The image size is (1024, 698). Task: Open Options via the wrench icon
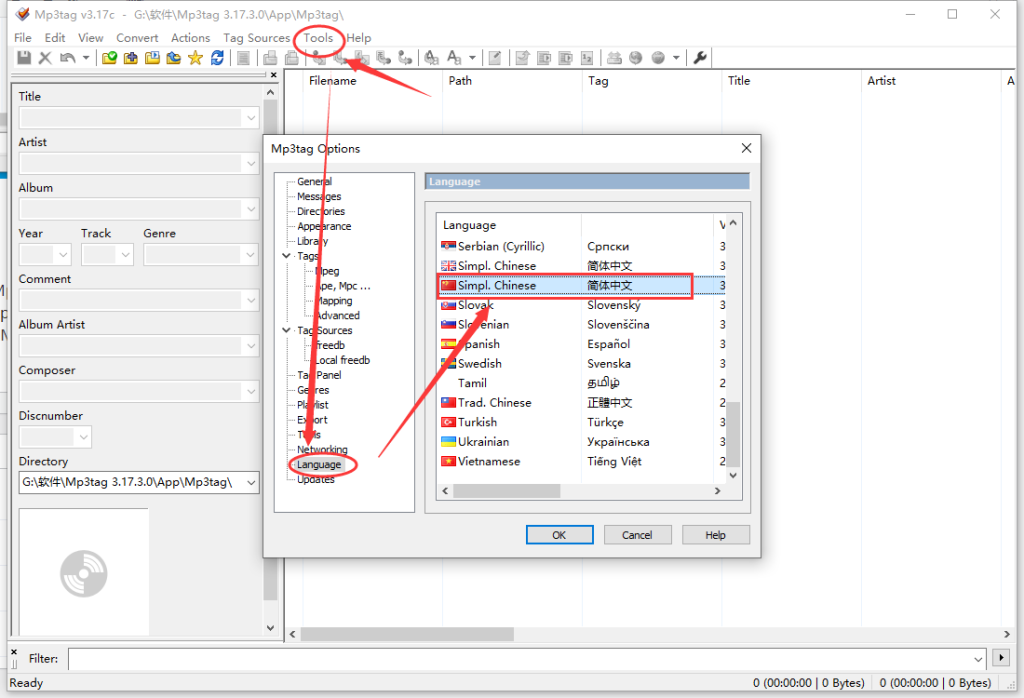tap(700, 58)
